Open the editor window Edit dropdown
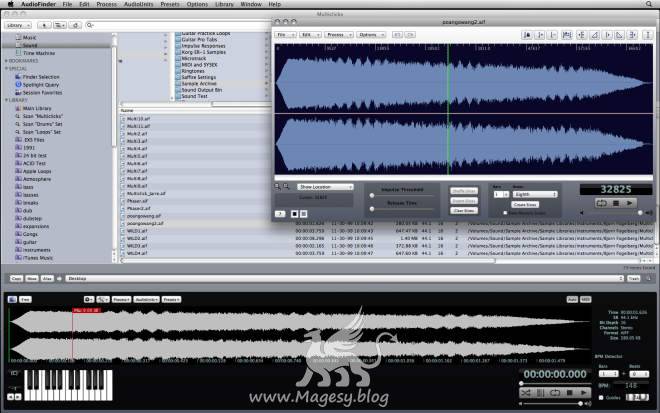This screenshot has height=413, width=660. (x=311, y=35)
